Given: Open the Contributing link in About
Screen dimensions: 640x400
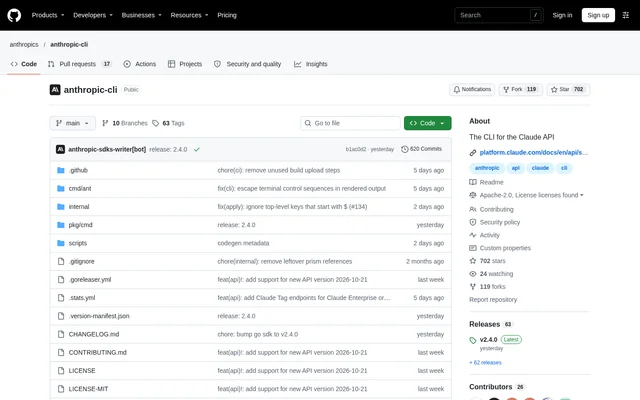Looking at the screenshot, I should point(491,209).
